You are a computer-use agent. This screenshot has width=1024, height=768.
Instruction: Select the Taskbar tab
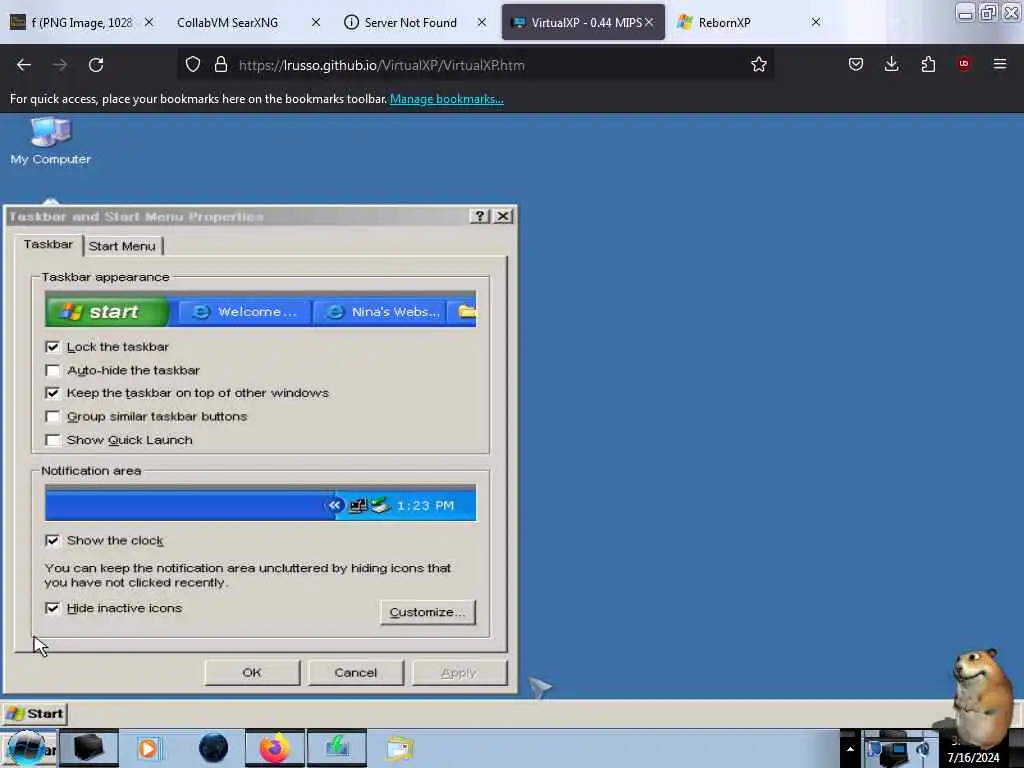tap(48, 244)
